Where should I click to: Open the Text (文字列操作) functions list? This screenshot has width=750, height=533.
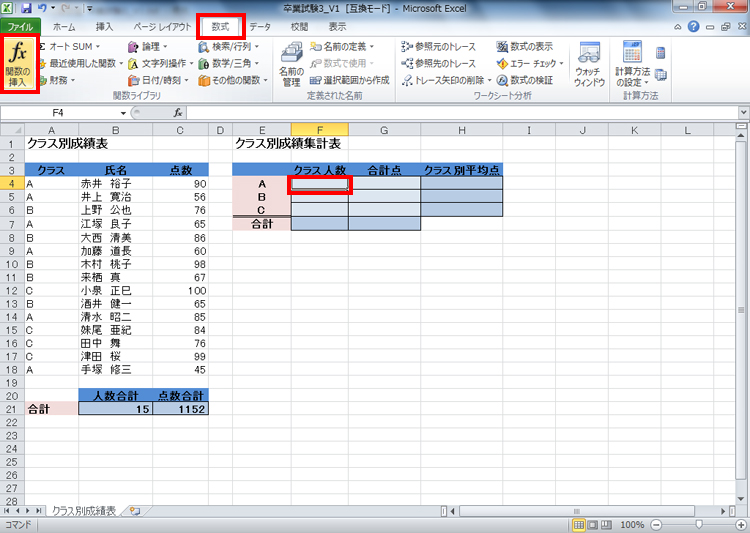click(x=160, y=63)
